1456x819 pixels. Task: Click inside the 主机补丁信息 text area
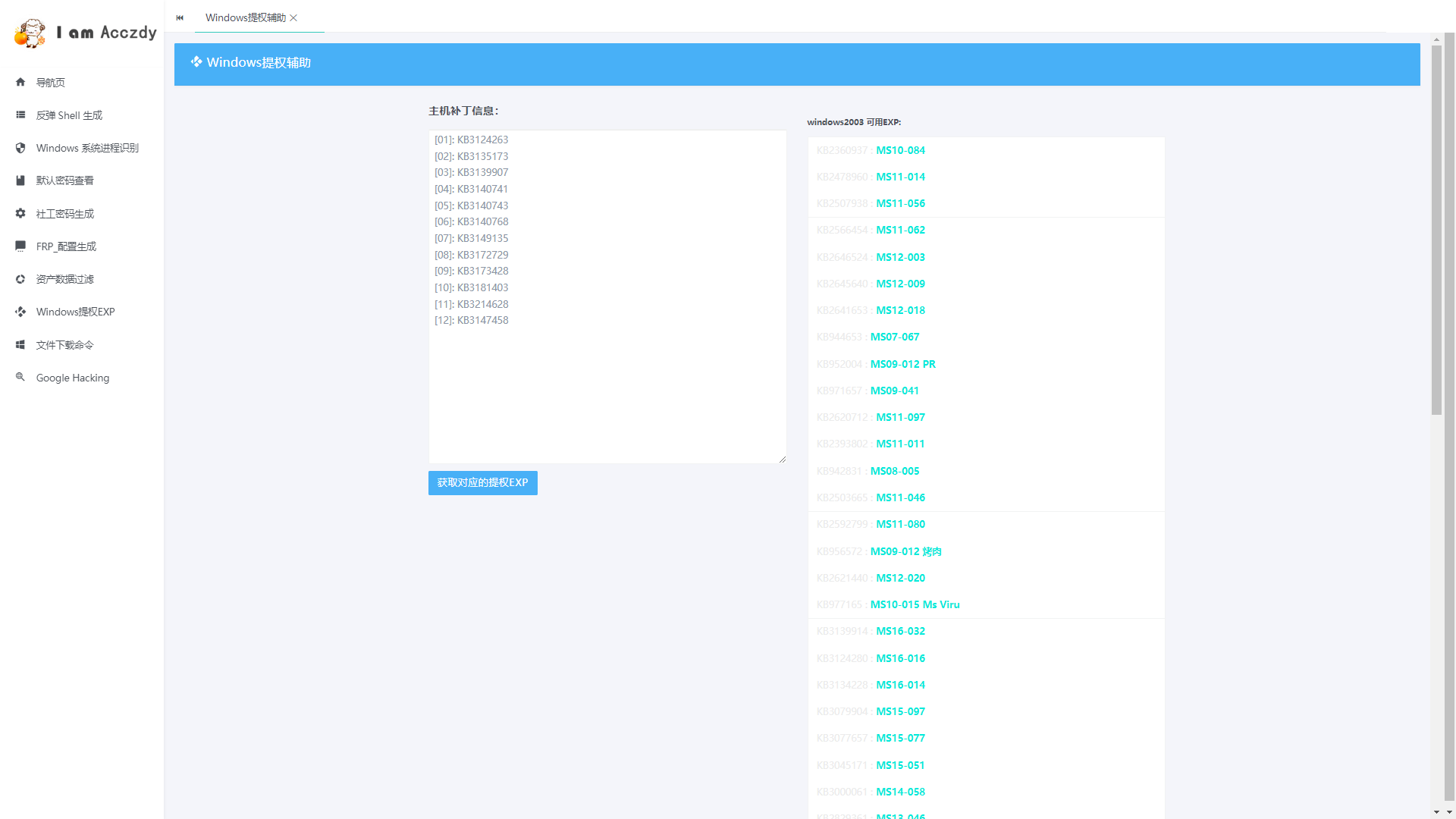[x=607, y=297]
